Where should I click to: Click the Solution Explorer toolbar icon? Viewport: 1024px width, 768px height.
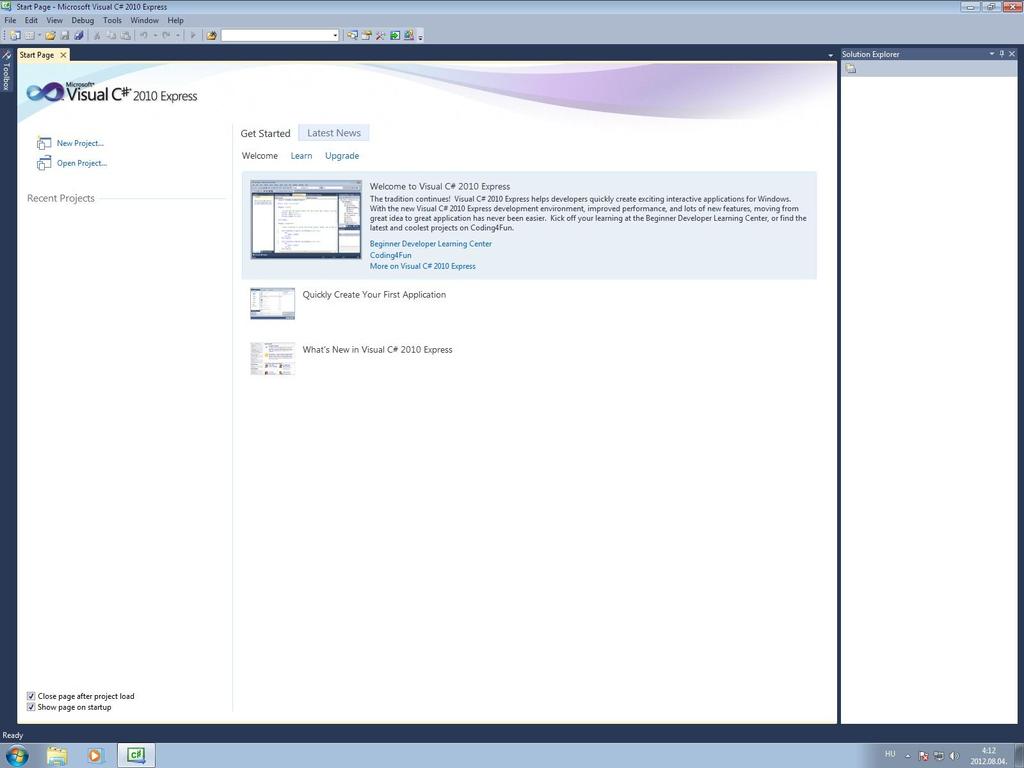click(x=353, y=35)
